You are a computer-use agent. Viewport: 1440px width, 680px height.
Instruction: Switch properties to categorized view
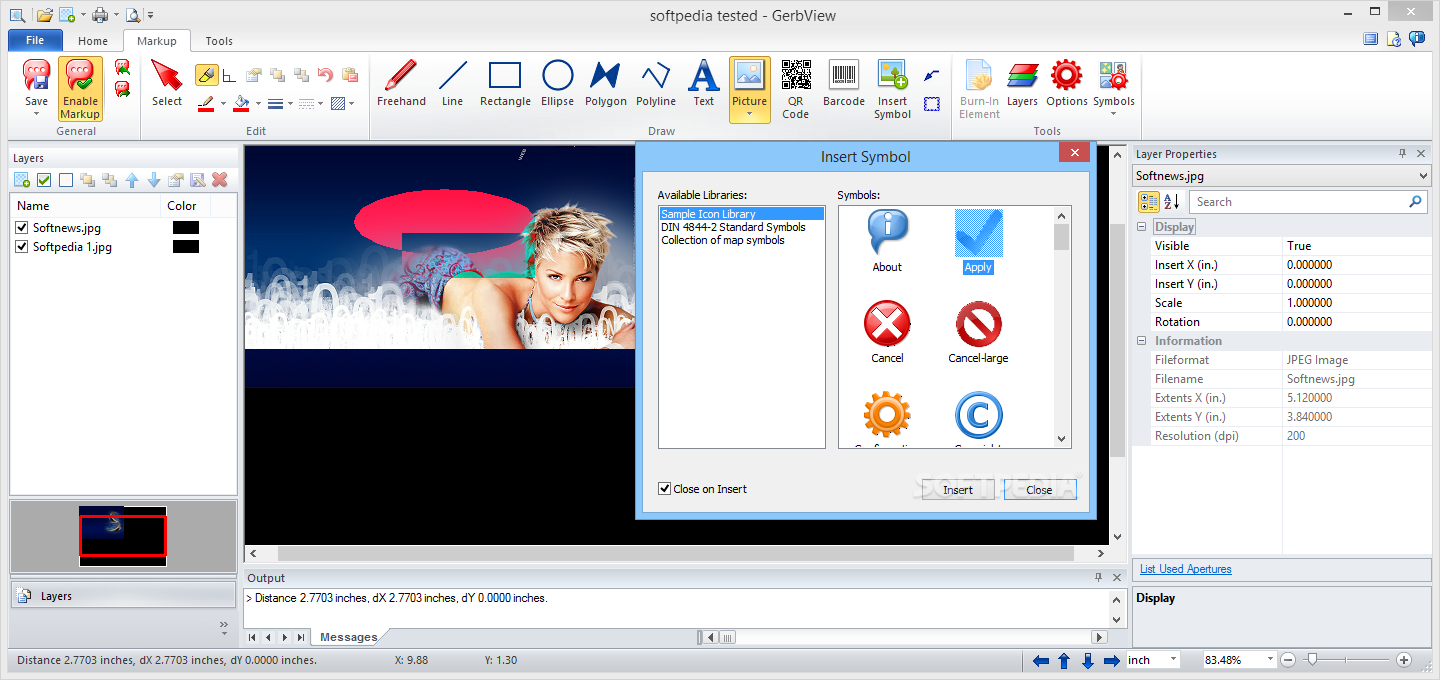click(1149, 202)
